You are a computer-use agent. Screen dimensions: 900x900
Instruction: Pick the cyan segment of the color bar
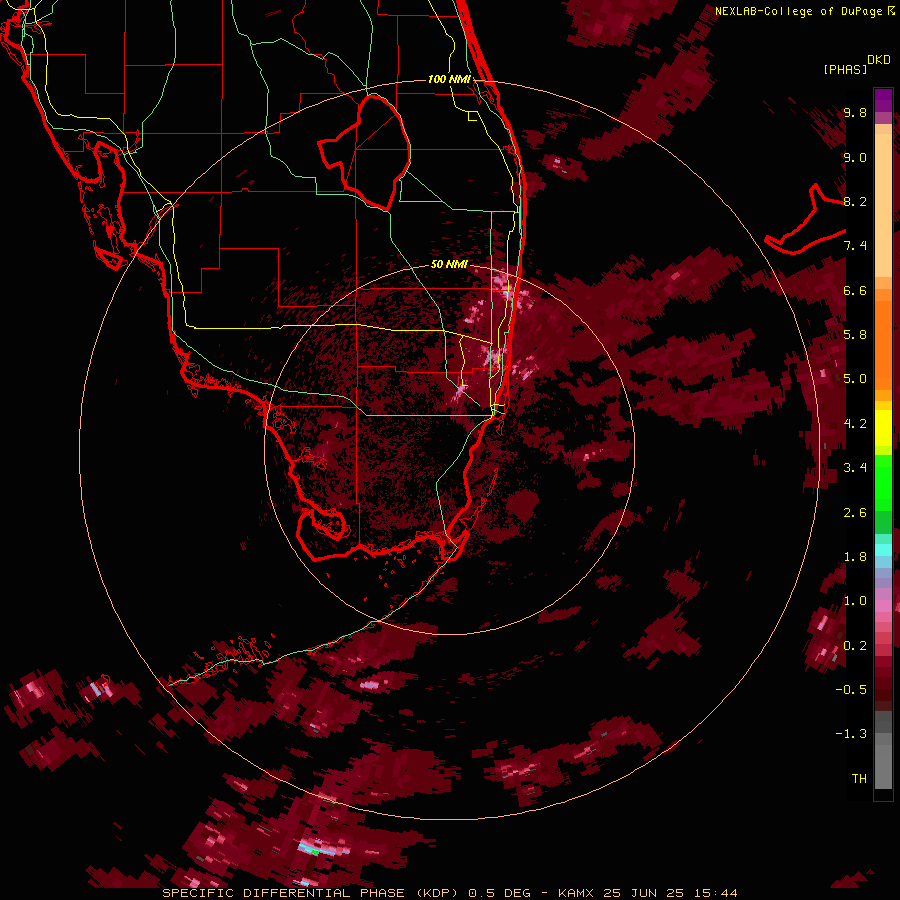(883, 549)
